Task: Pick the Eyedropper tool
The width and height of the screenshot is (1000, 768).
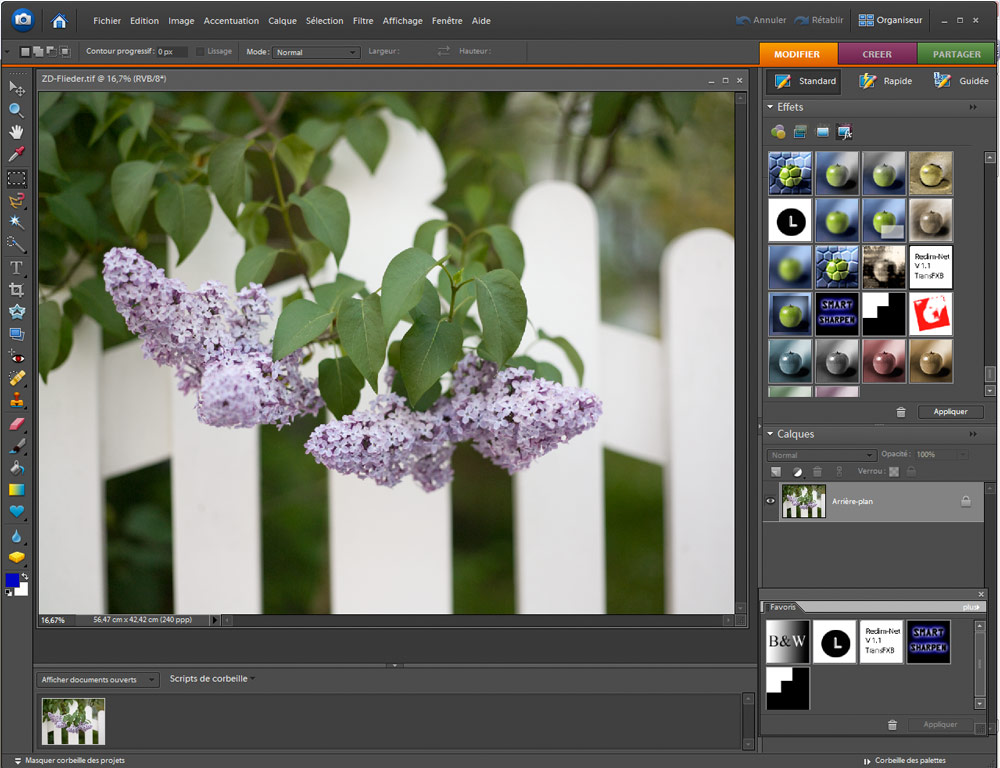Action: click(x=16, y=154)
